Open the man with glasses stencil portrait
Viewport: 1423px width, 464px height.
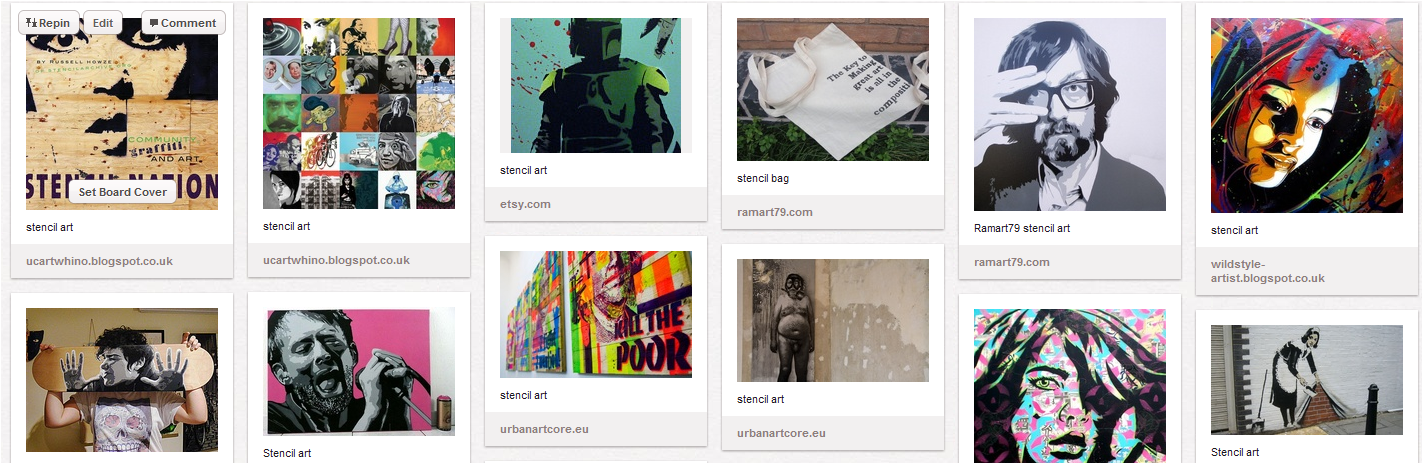(1070, 115)
